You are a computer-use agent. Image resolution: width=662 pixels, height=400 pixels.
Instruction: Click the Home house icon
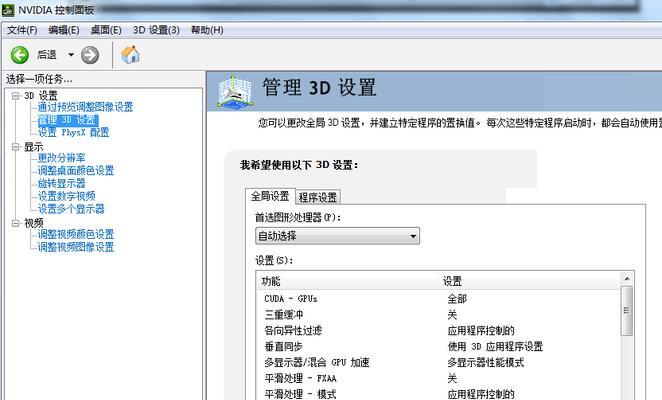click(x=130, y=54)
